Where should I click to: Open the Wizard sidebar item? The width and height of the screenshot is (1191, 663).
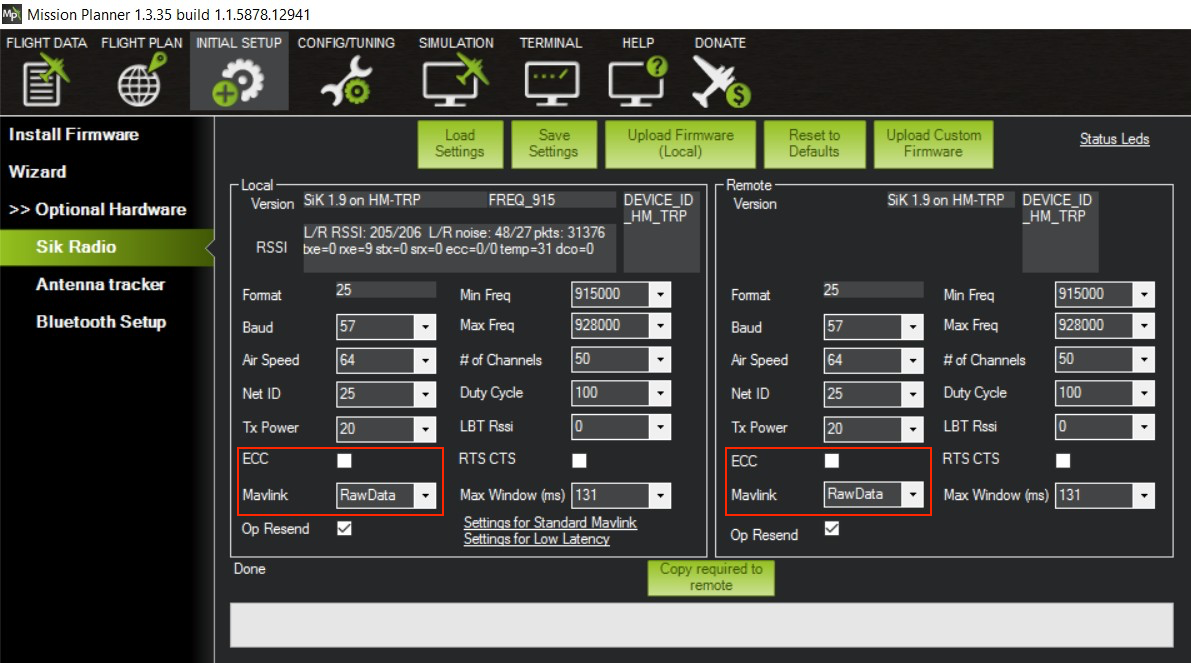pyautogui.click(x=37, y=172)
